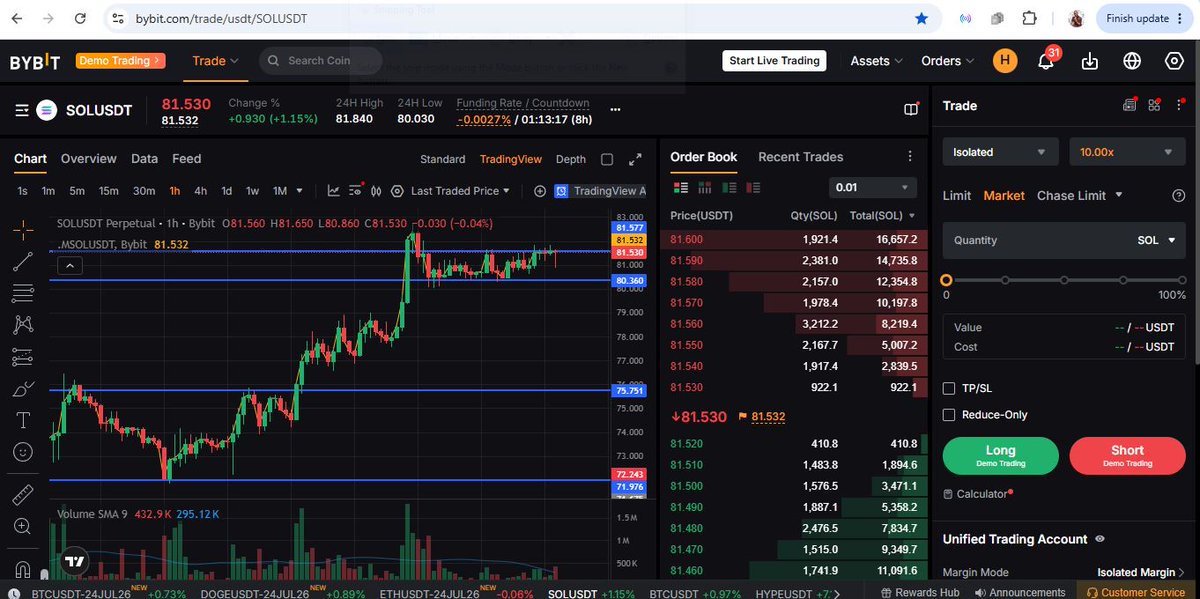Viewport: 1200px width, 599px height.
Task: Open the header settings hexagon icon
Action: pos(1174,61)
